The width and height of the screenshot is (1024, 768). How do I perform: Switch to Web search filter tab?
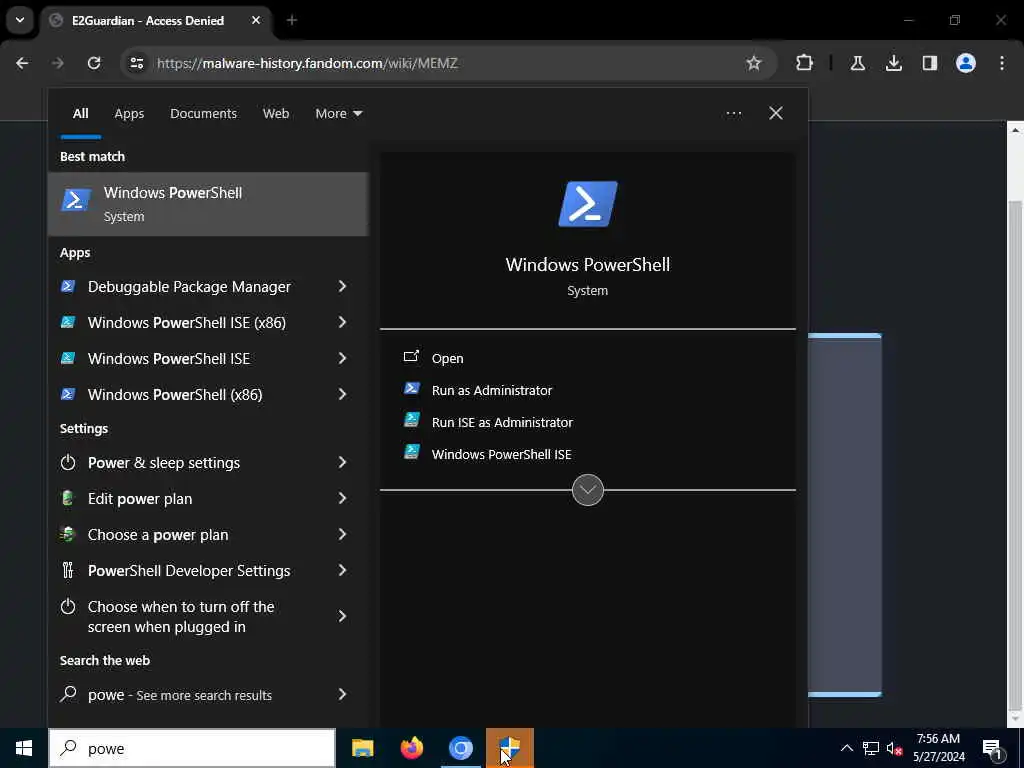coord(276,114)
